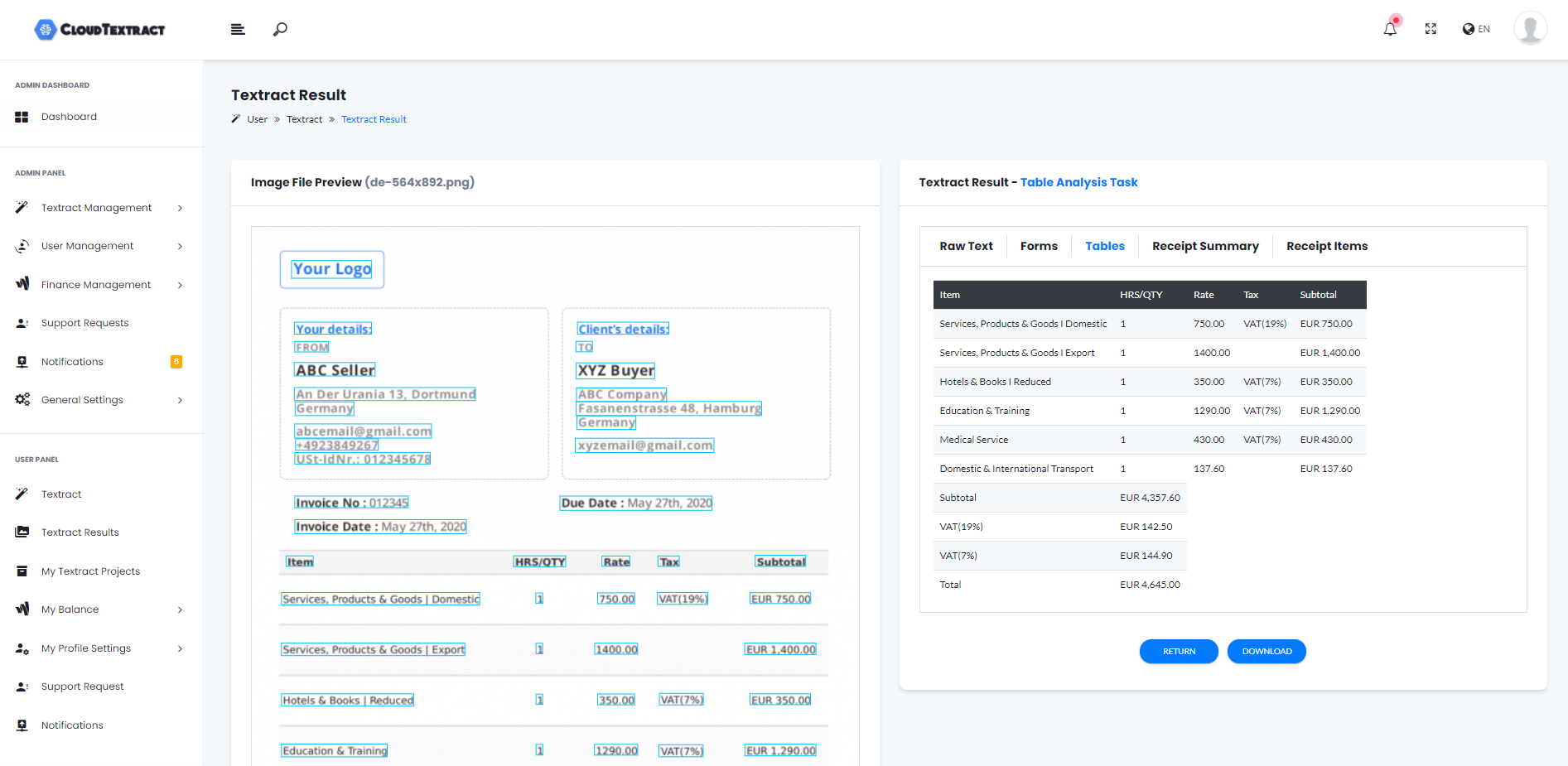Go to User breadcrumb link

coord(257,119)
